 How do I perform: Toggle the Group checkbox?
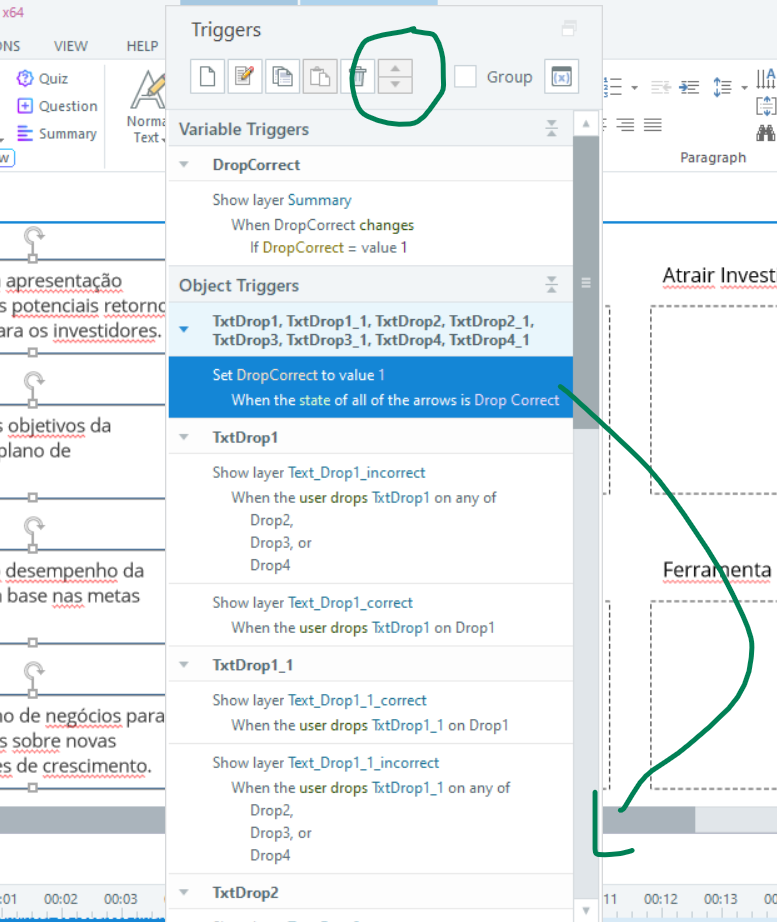pos(465,77)
